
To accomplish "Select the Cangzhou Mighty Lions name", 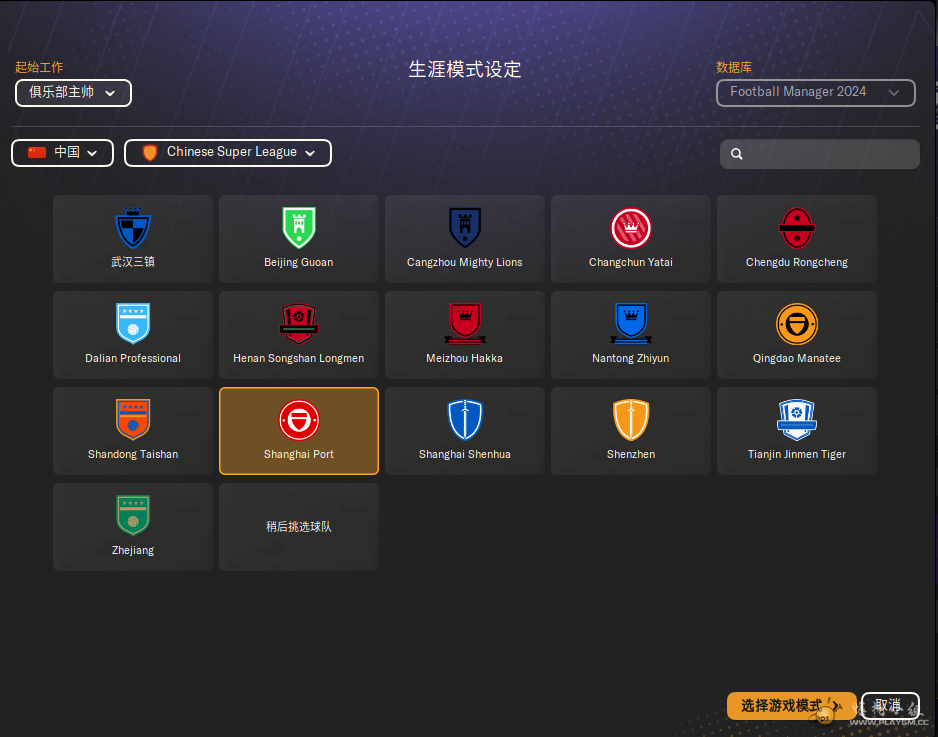I will point(465,262).
